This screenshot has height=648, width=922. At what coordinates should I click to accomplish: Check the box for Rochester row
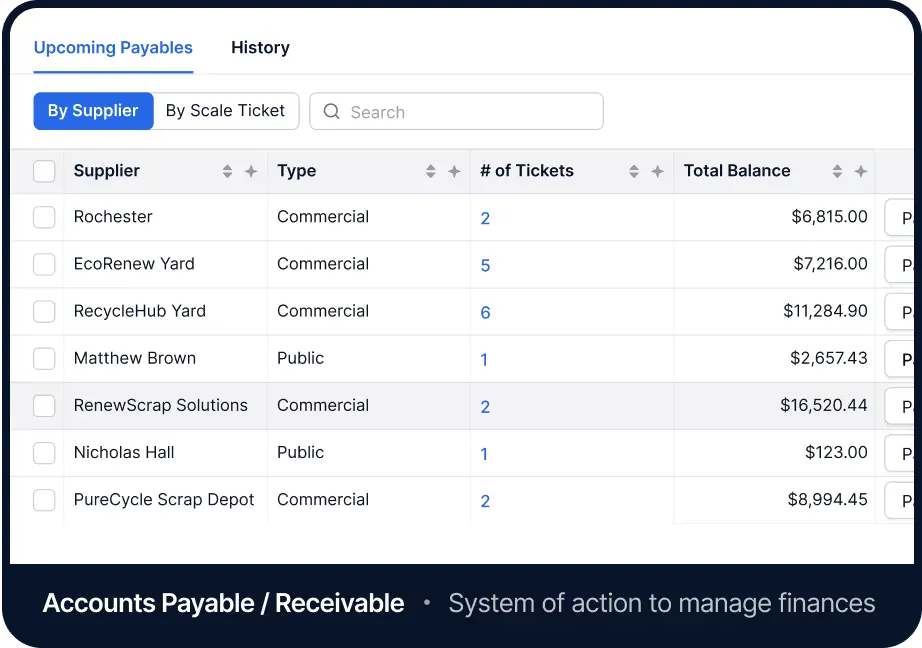tap(44, 217)
